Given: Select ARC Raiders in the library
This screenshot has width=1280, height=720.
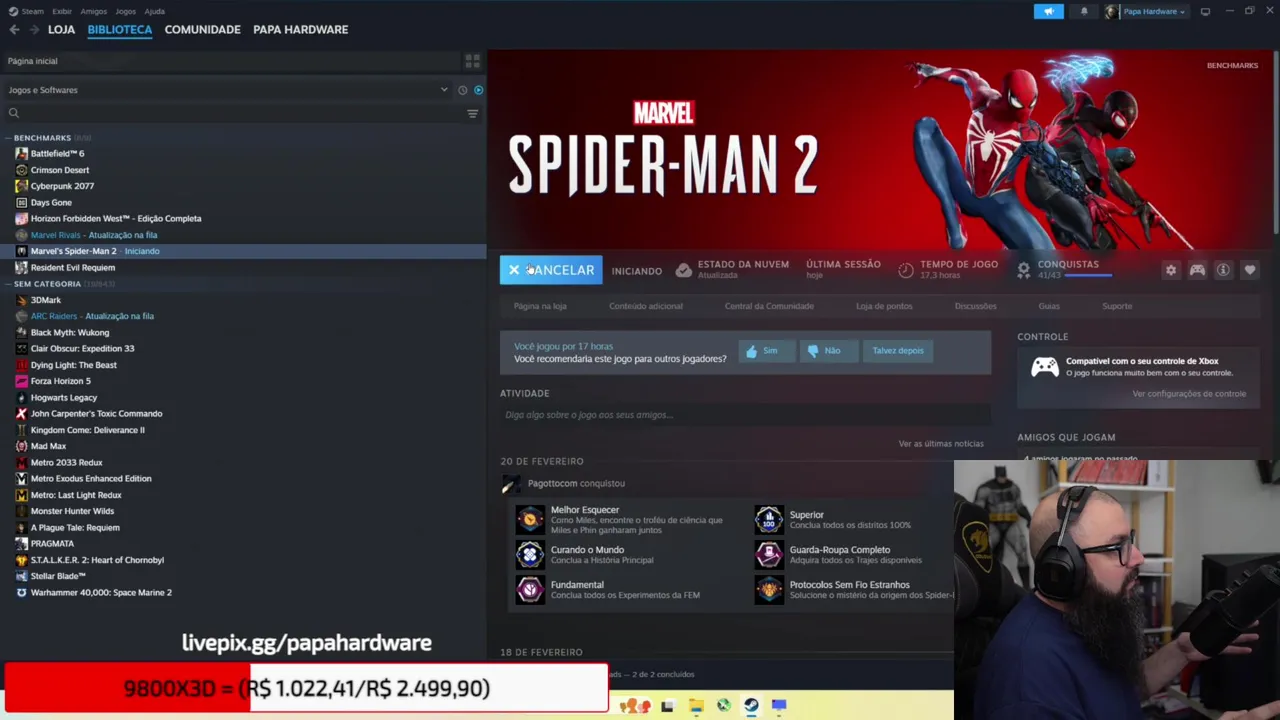Looking at the screenshot, I should coord(92,316).
